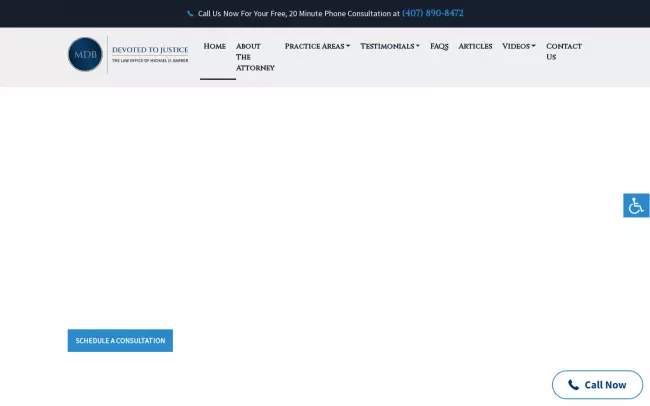Navigate to the FAQs page
The image size is (650, 406).
click(x=439, y=46)
